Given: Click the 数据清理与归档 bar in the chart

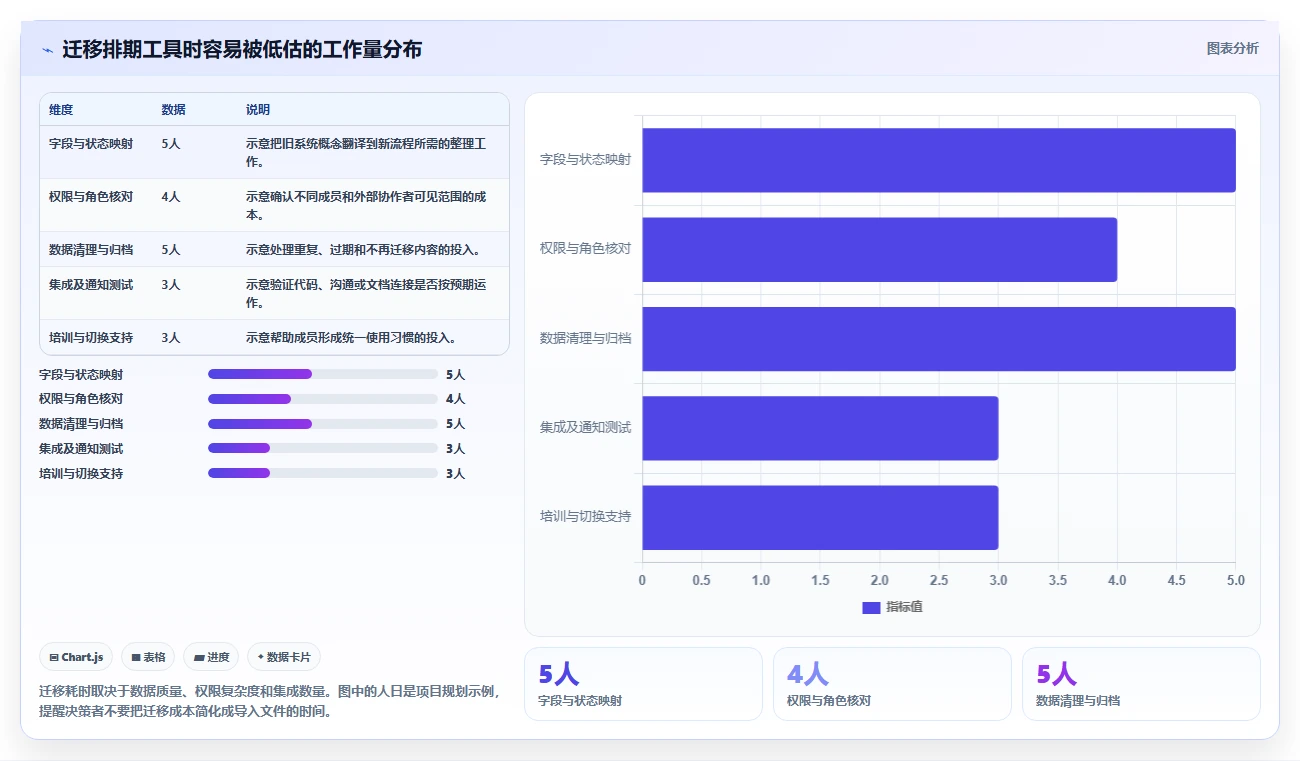Looking at the screenshot, I should click(x=939, y=339).
